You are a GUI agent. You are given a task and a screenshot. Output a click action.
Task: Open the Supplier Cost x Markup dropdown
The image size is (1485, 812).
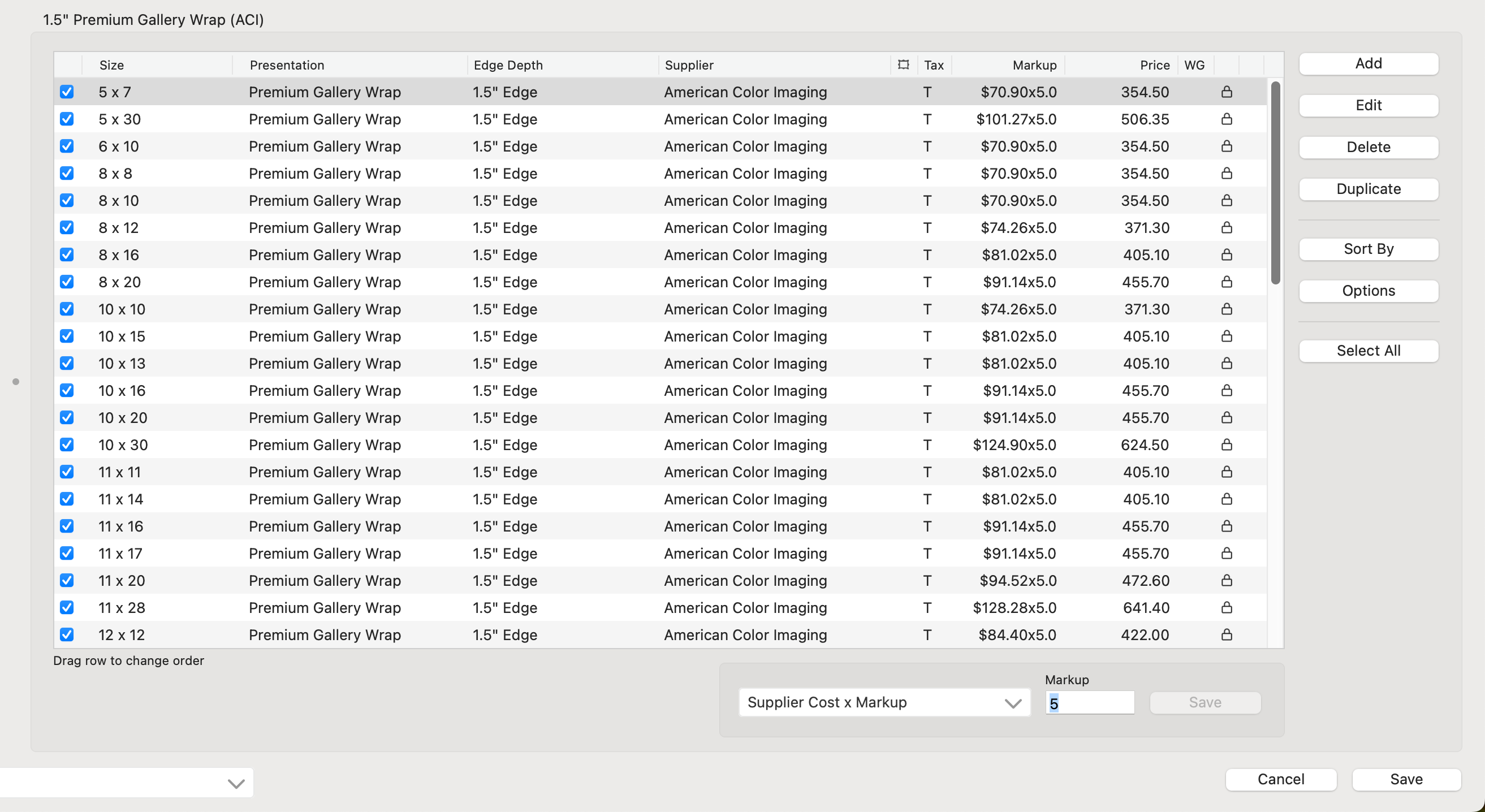click(x=884, y=702)
